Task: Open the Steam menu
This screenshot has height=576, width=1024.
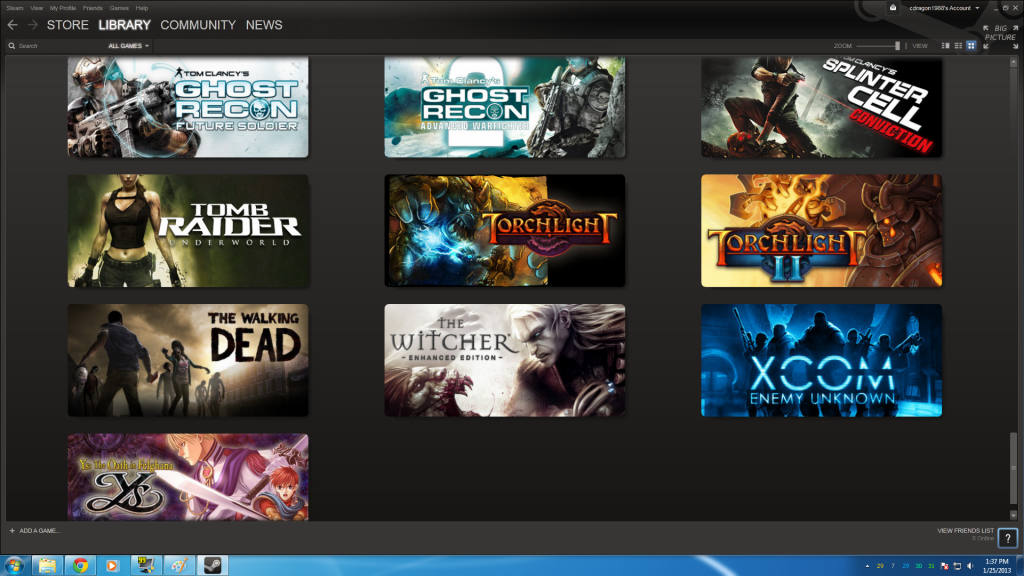Action: click(15, 8)
